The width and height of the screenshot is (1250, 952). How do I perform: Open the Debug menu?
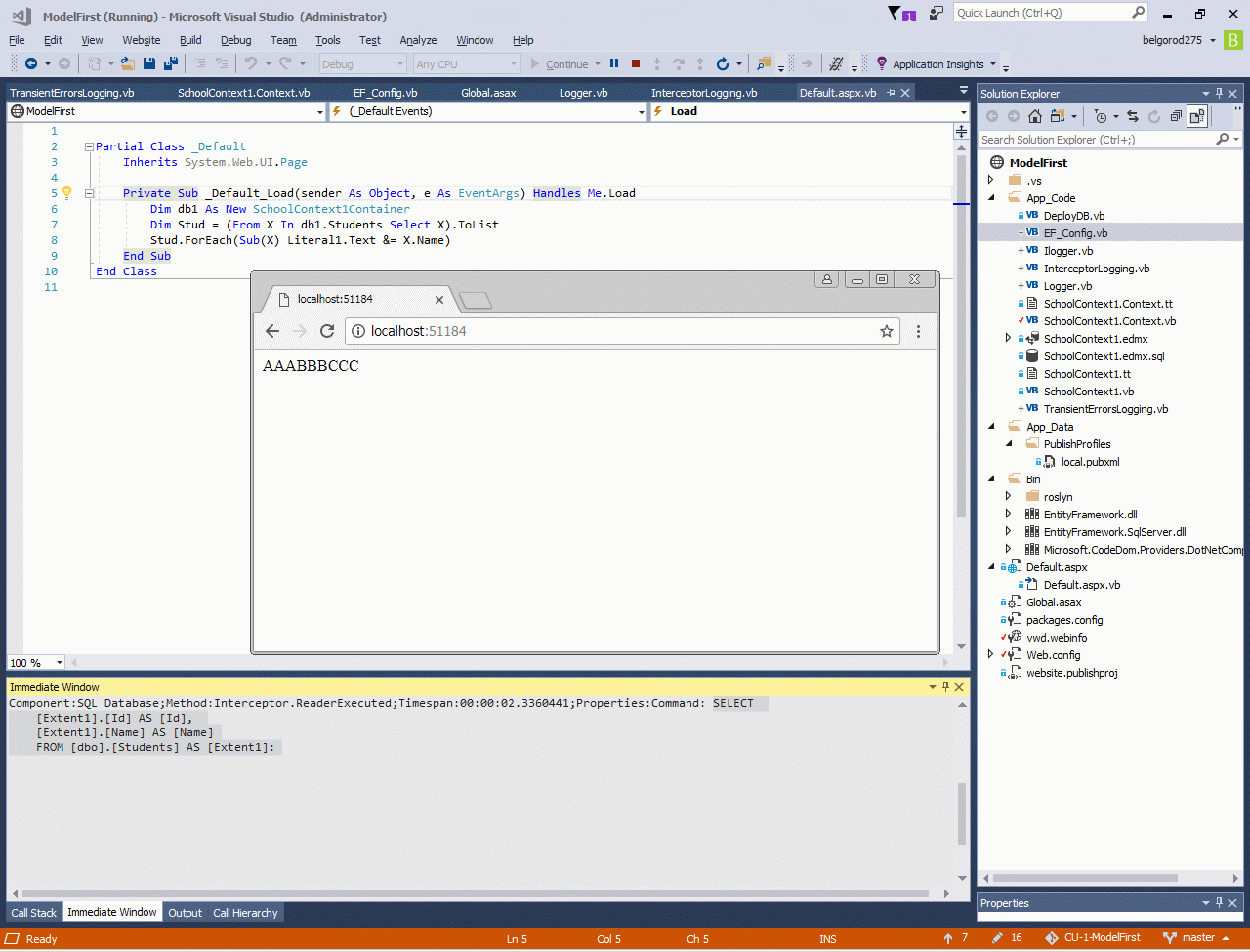point(235,40)
